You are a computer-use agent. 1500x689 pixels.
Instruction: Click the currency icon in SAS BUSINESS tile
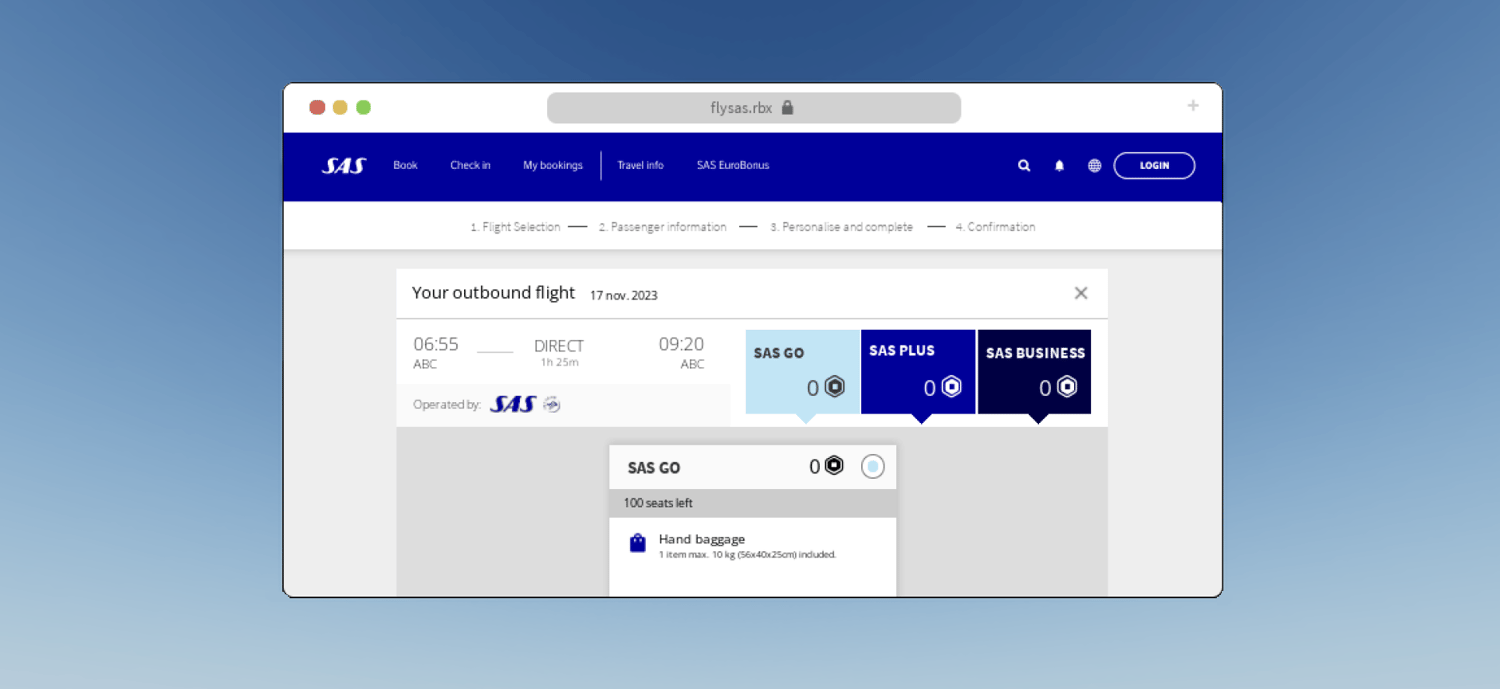(x=1068, y=386)
